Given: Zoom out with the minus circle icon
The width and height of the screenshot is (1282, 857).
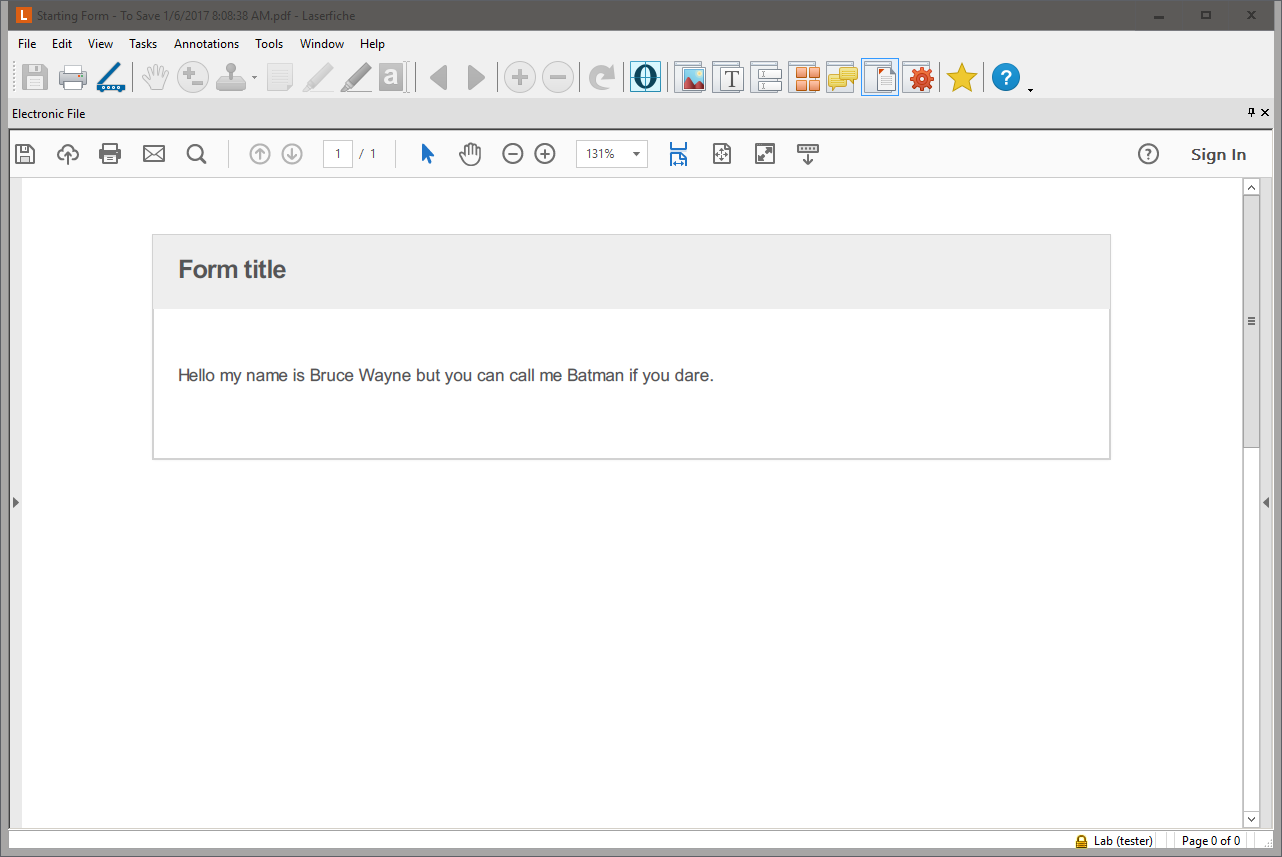Looking at the screenshot, I should pyautogui.click(x=512, y=154).
